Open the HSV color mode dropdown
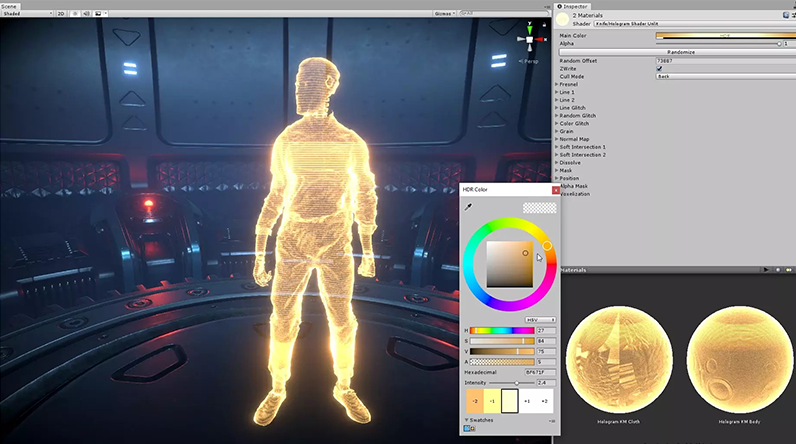 (x=540, y=320)
